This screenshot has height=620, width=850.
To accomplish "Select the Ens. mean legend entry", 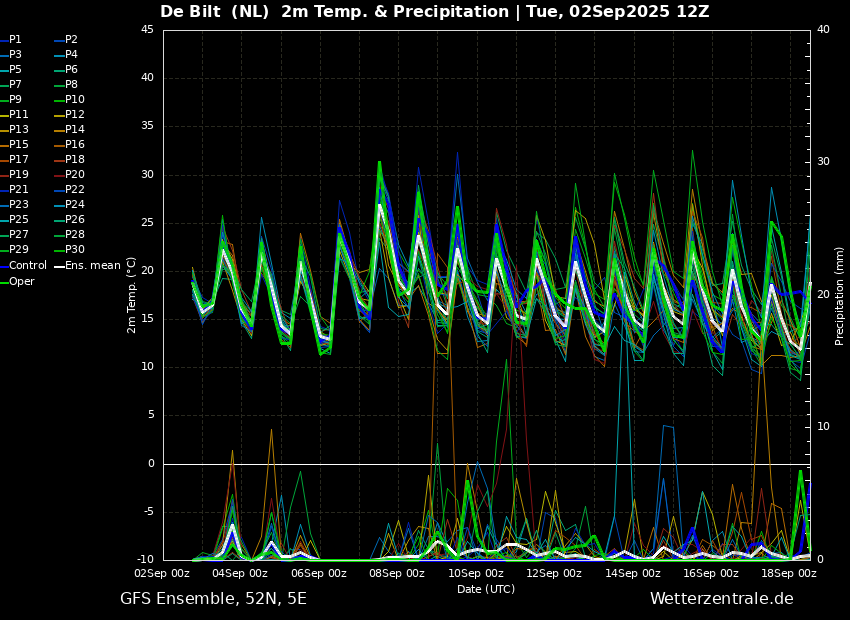I will [92, 265].
